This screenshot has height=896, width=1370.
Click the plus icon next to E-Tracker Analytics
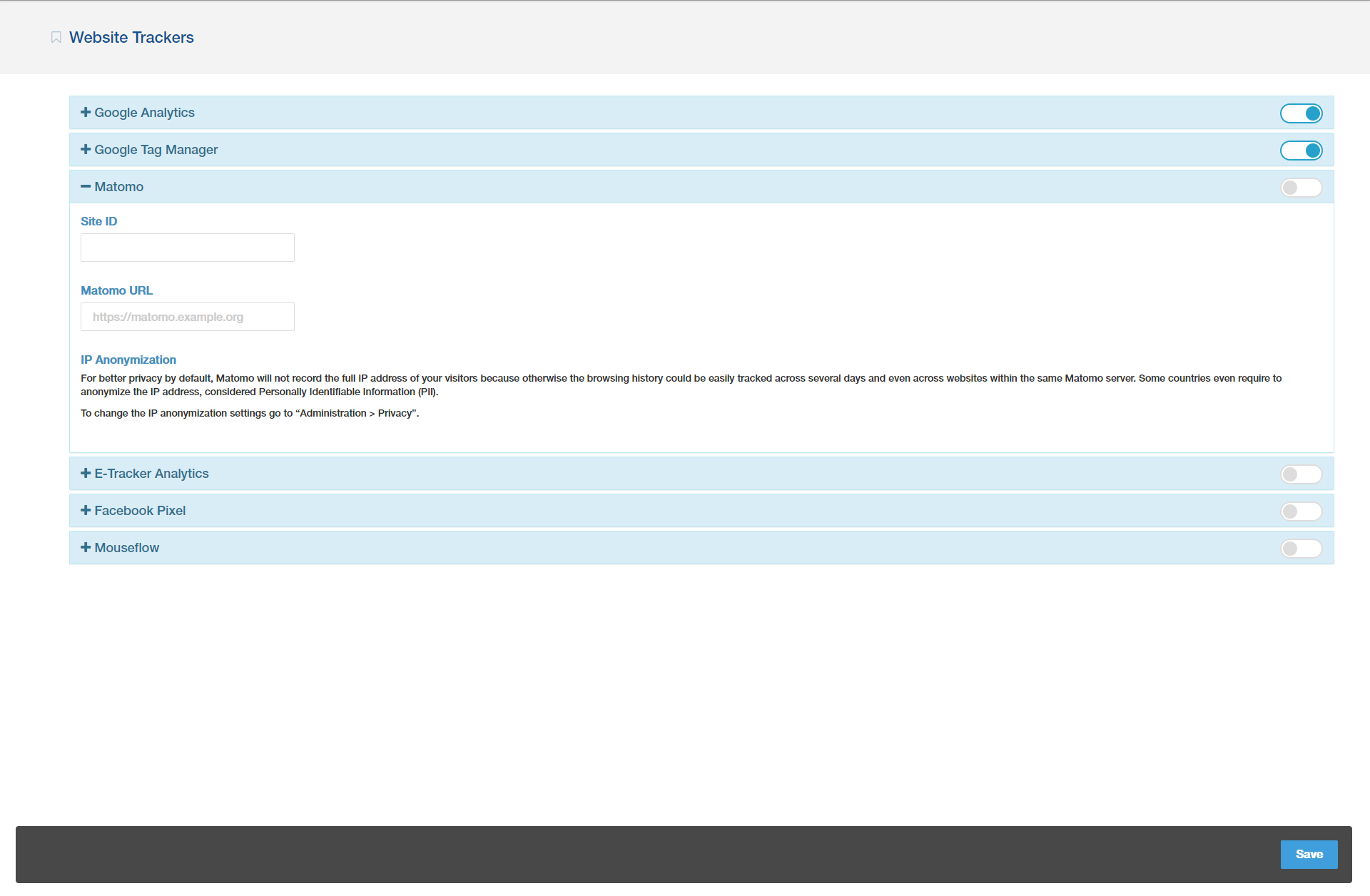[x=86, y=473]
